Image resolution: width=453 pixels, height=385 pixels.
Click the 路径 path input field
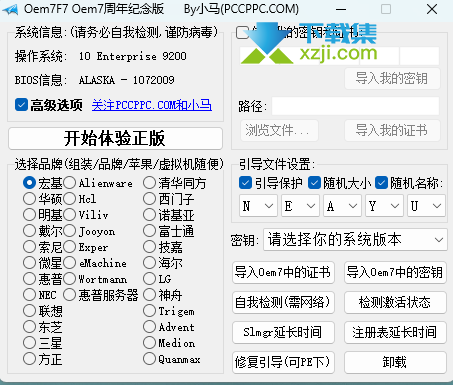[355, 106]
